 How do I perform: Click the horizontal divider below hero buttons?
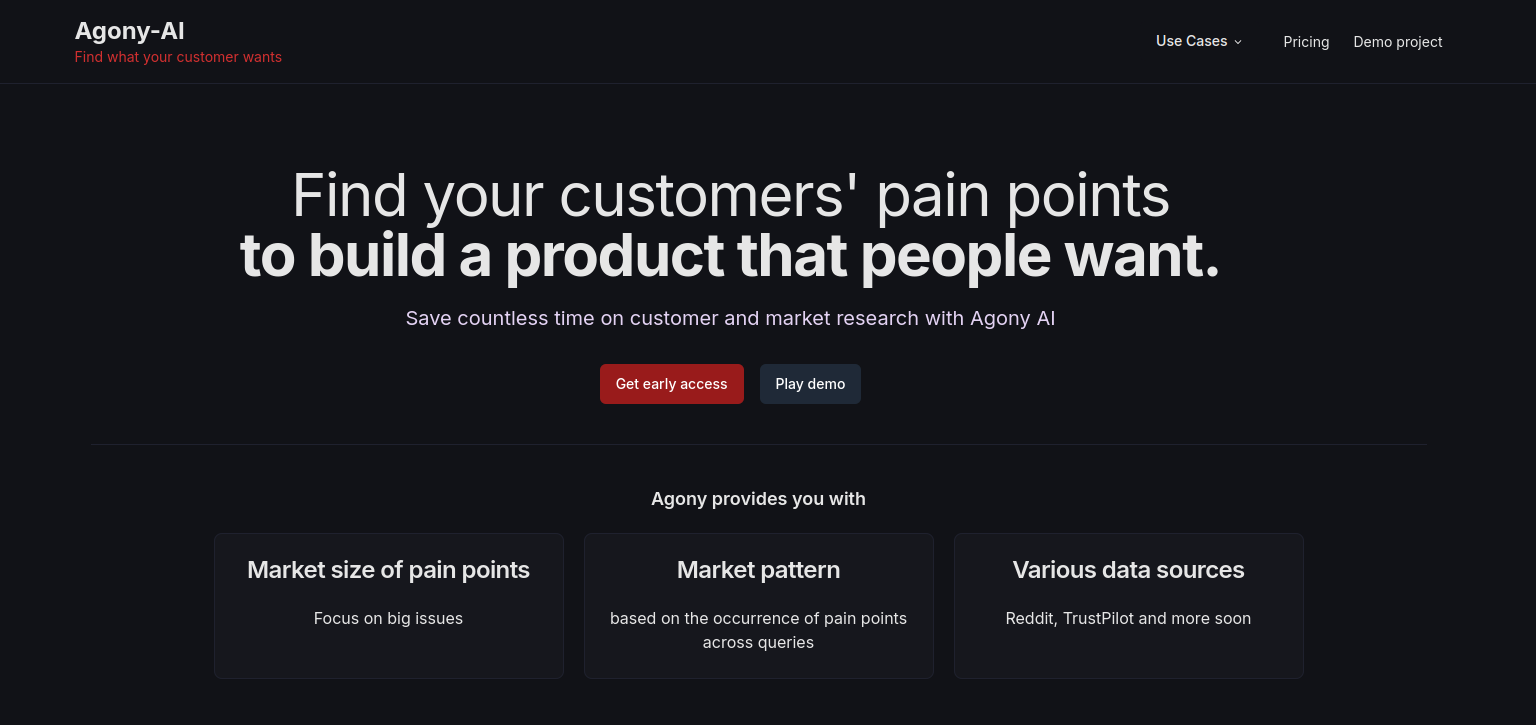pyautogui.click(x=758, y=444)
